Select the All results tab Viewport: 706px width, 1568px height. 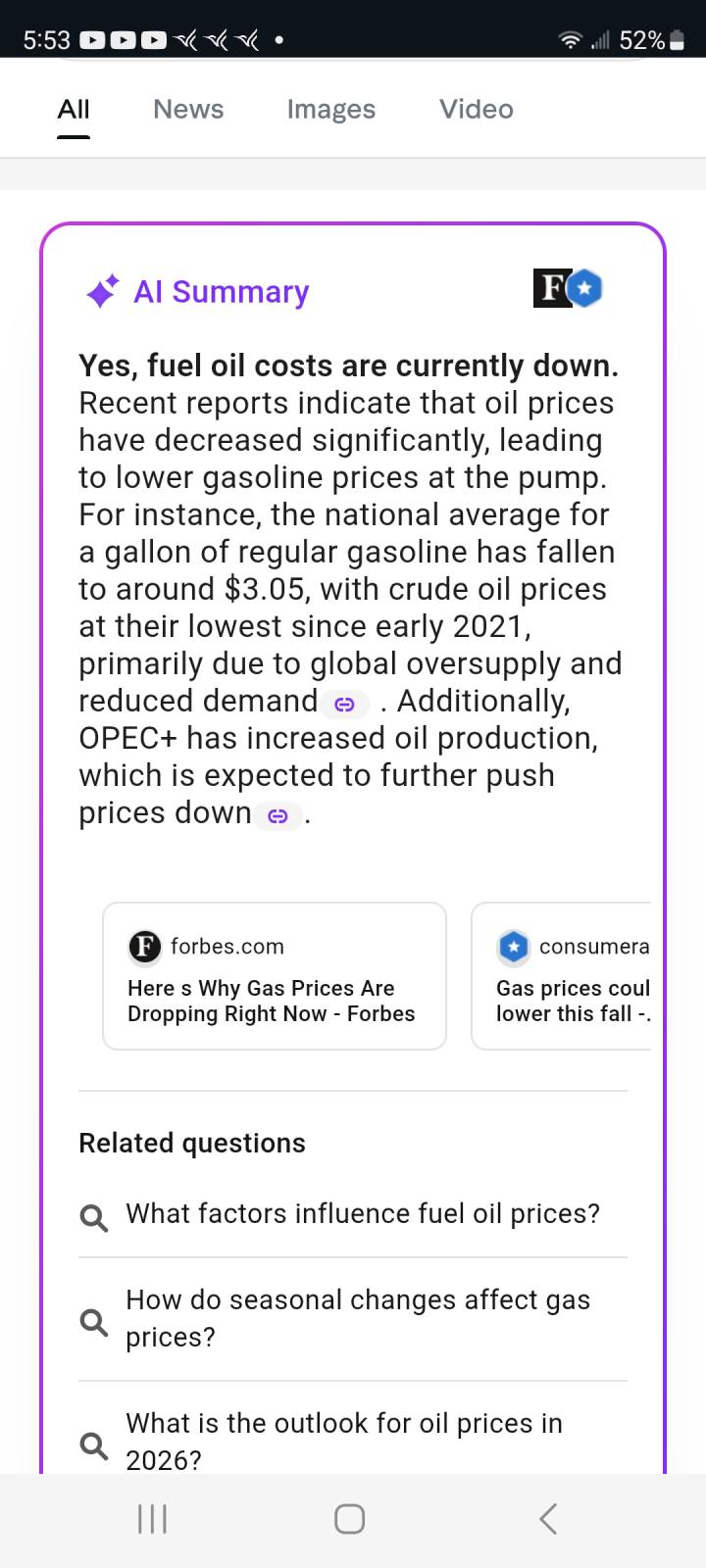click(74, 110)
